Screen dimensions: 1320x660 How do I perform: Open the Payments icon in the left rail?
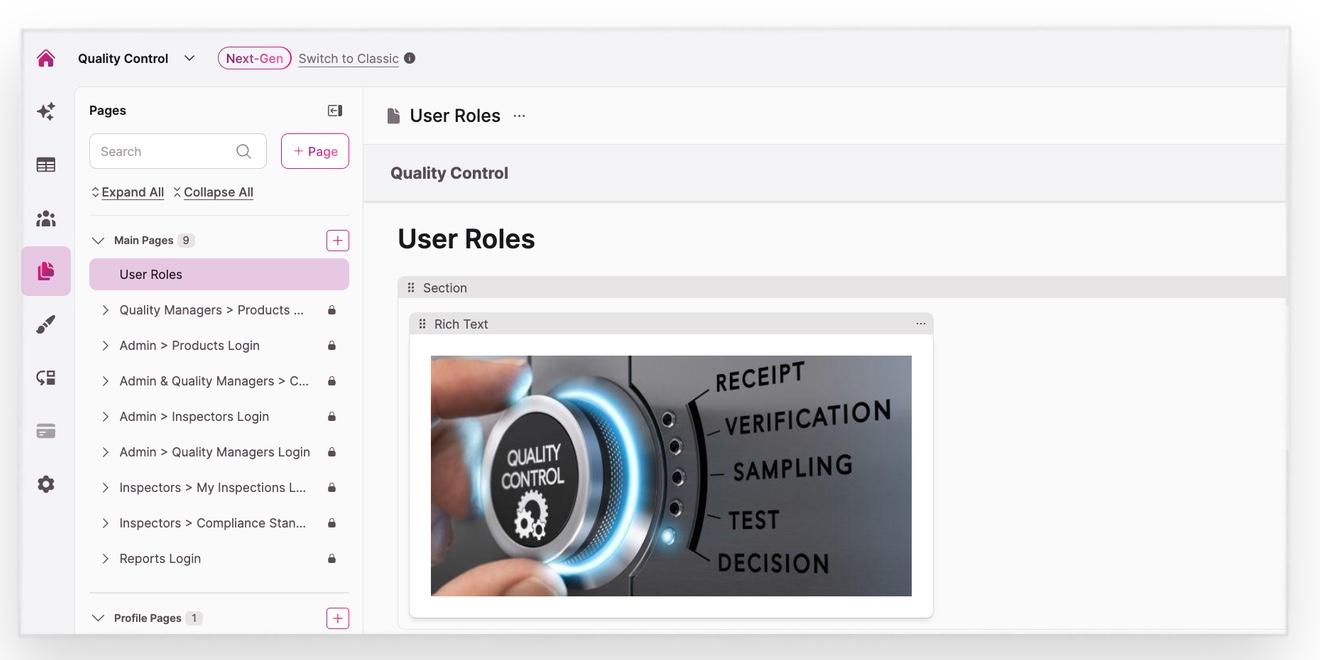click(x=45, y=430)
